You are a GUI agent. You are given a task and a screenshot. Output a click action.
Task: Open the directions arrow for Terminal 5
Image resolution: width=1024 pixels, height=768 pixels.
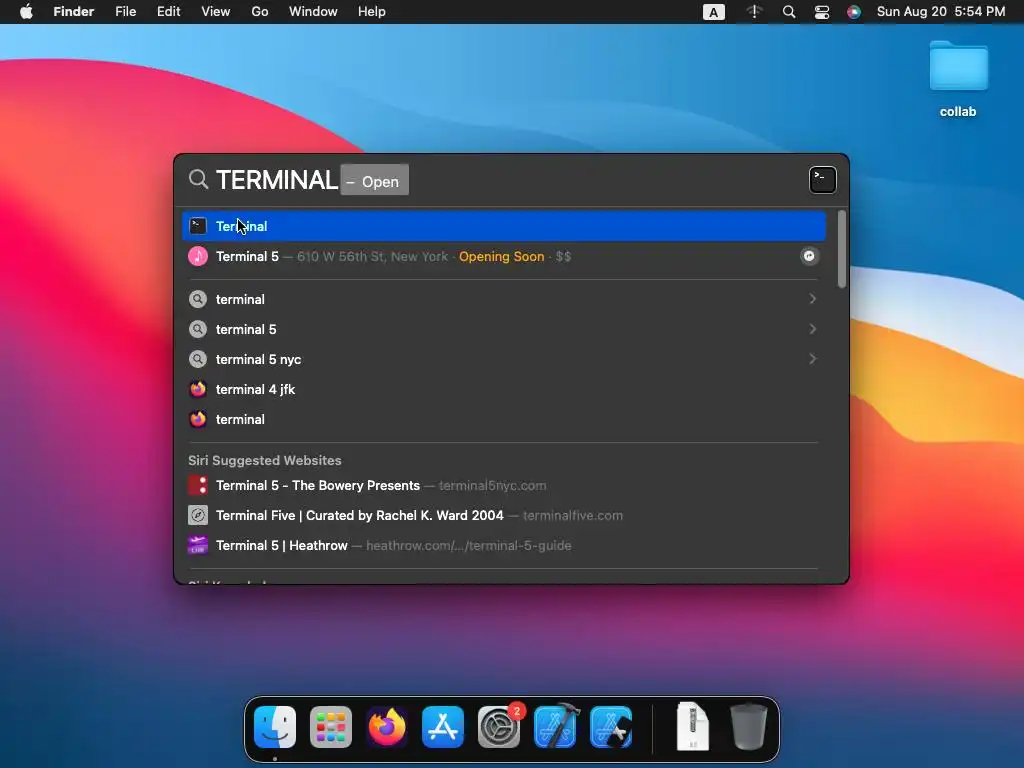pos(809,256)
